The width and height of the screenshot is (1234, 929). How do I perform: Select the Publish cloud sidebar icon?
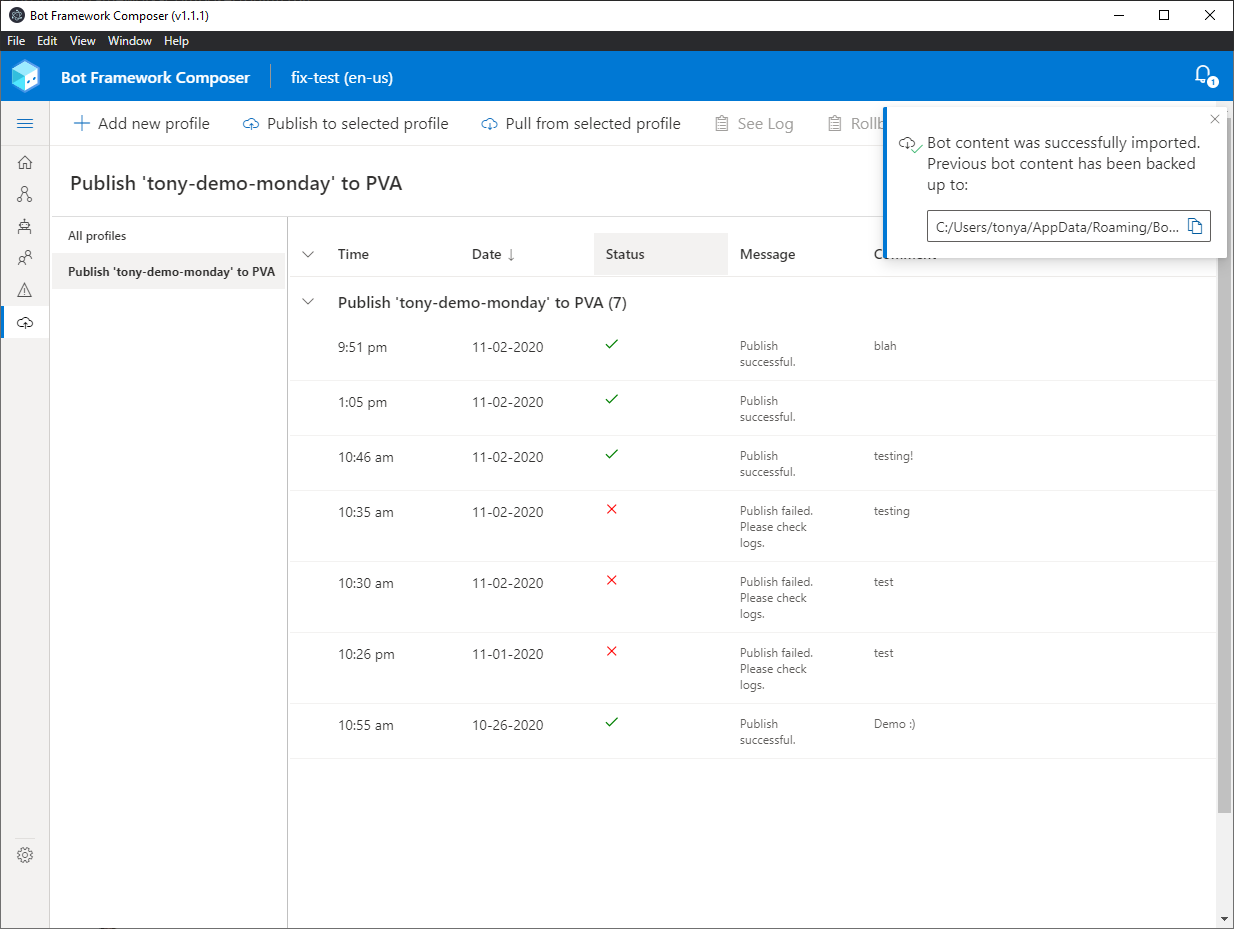pos(25,322)
